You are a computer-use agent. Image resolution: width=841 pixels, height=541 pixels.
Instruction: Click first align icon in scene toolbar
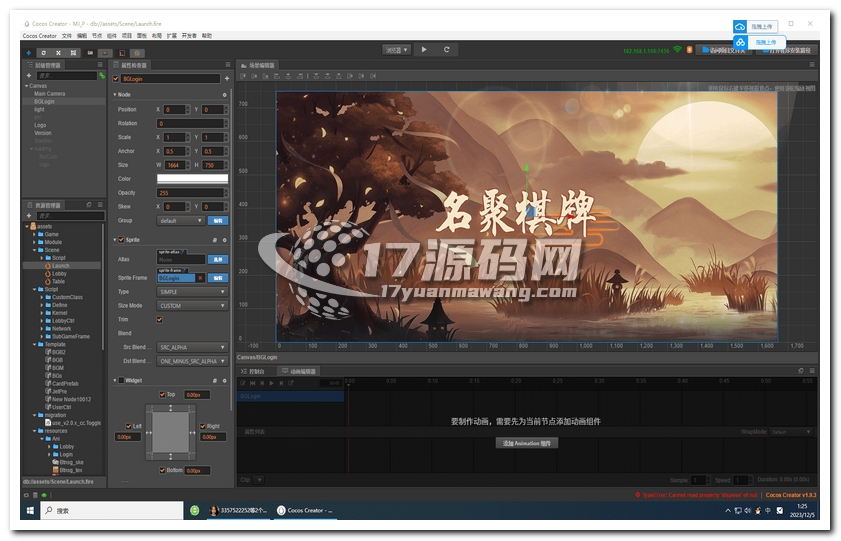point(243,76)
